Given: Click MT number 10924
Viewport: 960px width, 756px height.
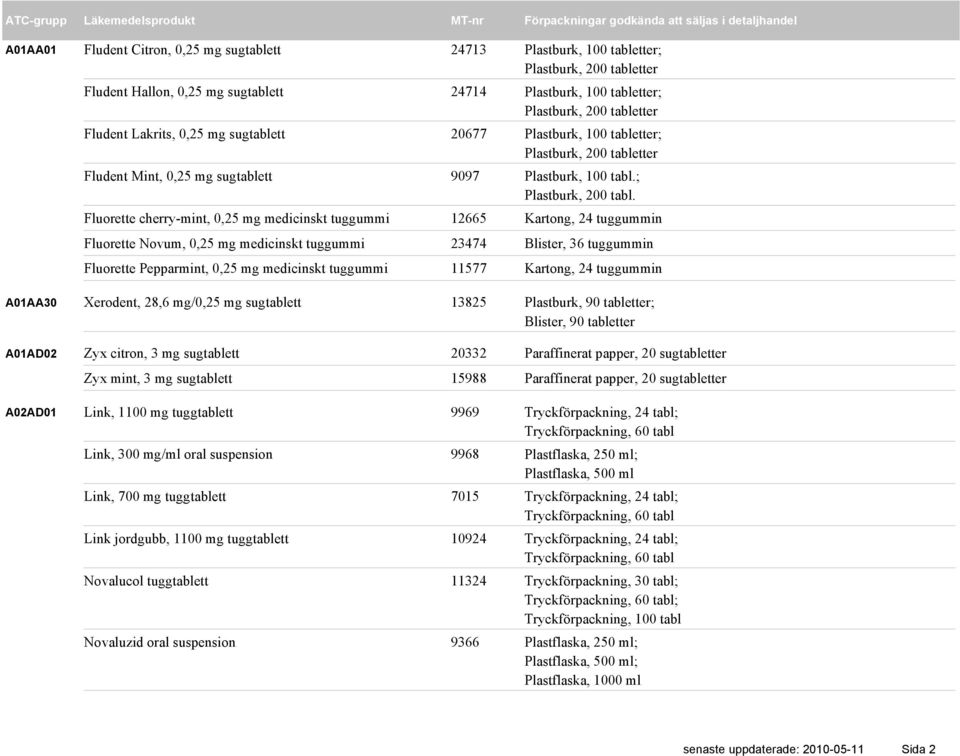Looking at the screenshot, I should [x=468, y=539].
